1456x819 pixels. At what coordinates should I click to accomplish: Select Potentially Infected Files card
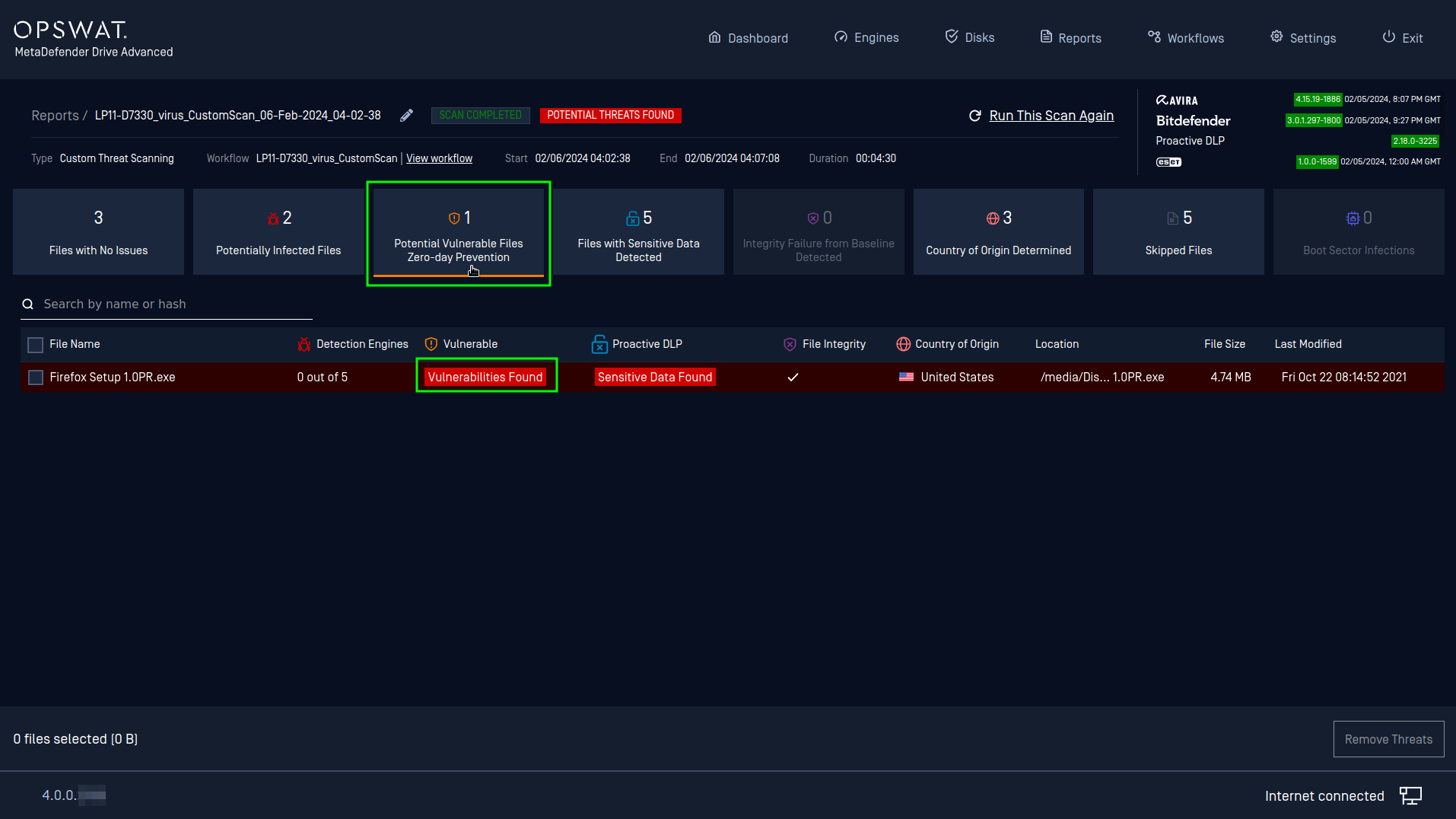pos(278,232)
